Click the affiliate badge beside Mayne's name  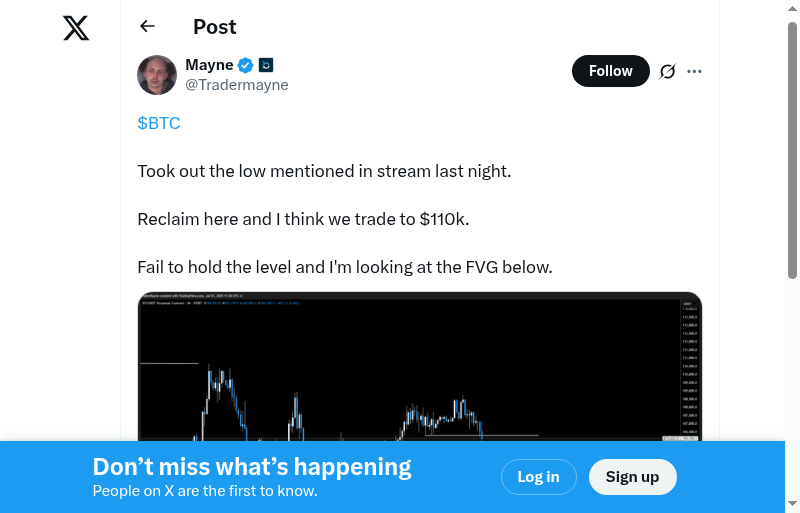pos(266,66)
